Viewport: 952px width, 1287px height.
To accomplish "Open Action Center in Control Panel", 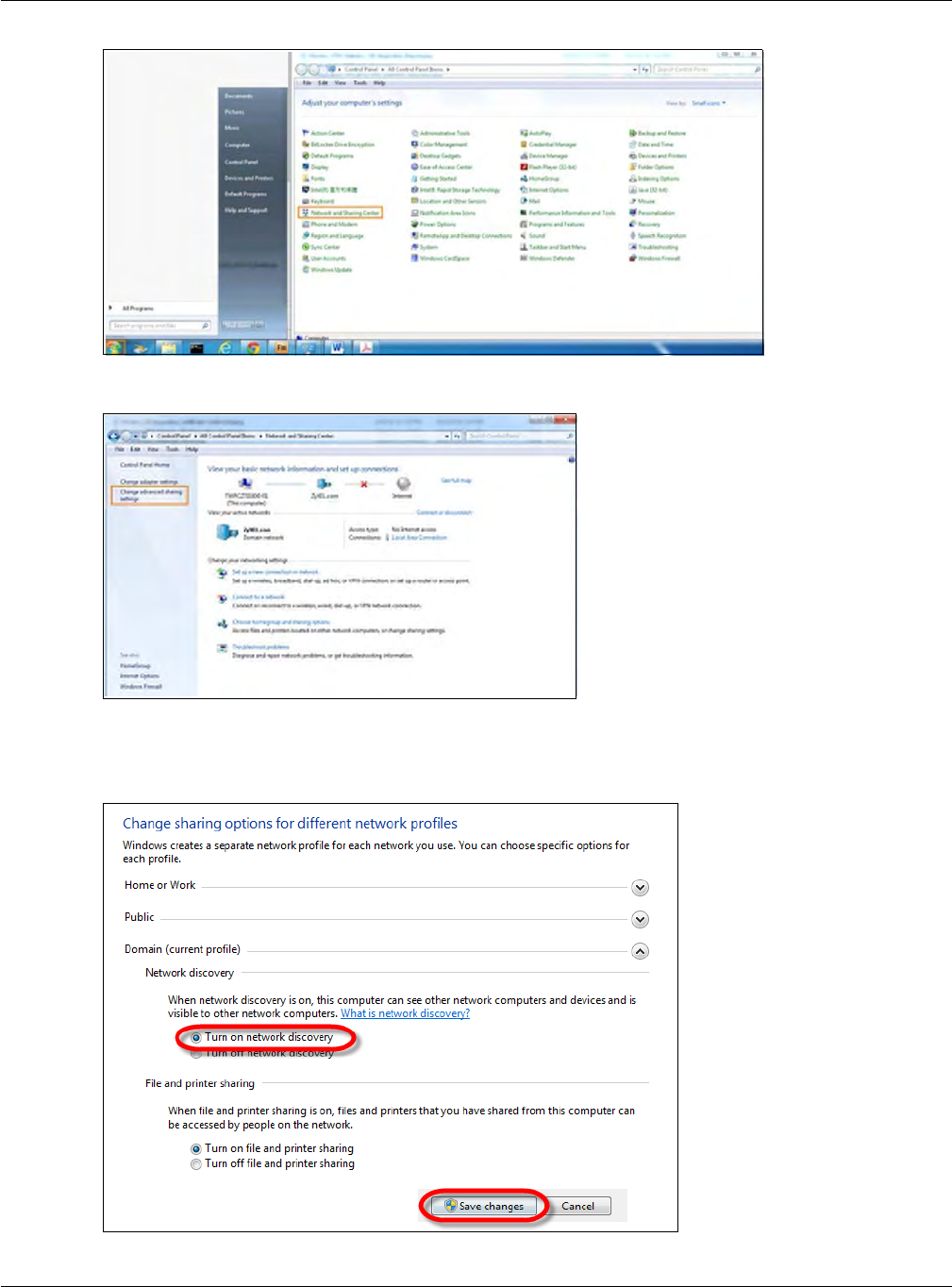I will click(x=324, y=133).
